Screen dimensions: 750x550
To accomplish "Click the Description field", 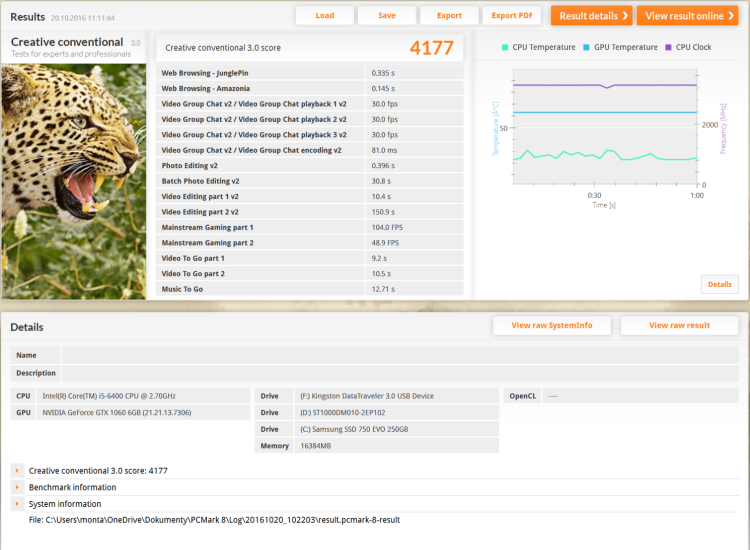I will 400,373.
